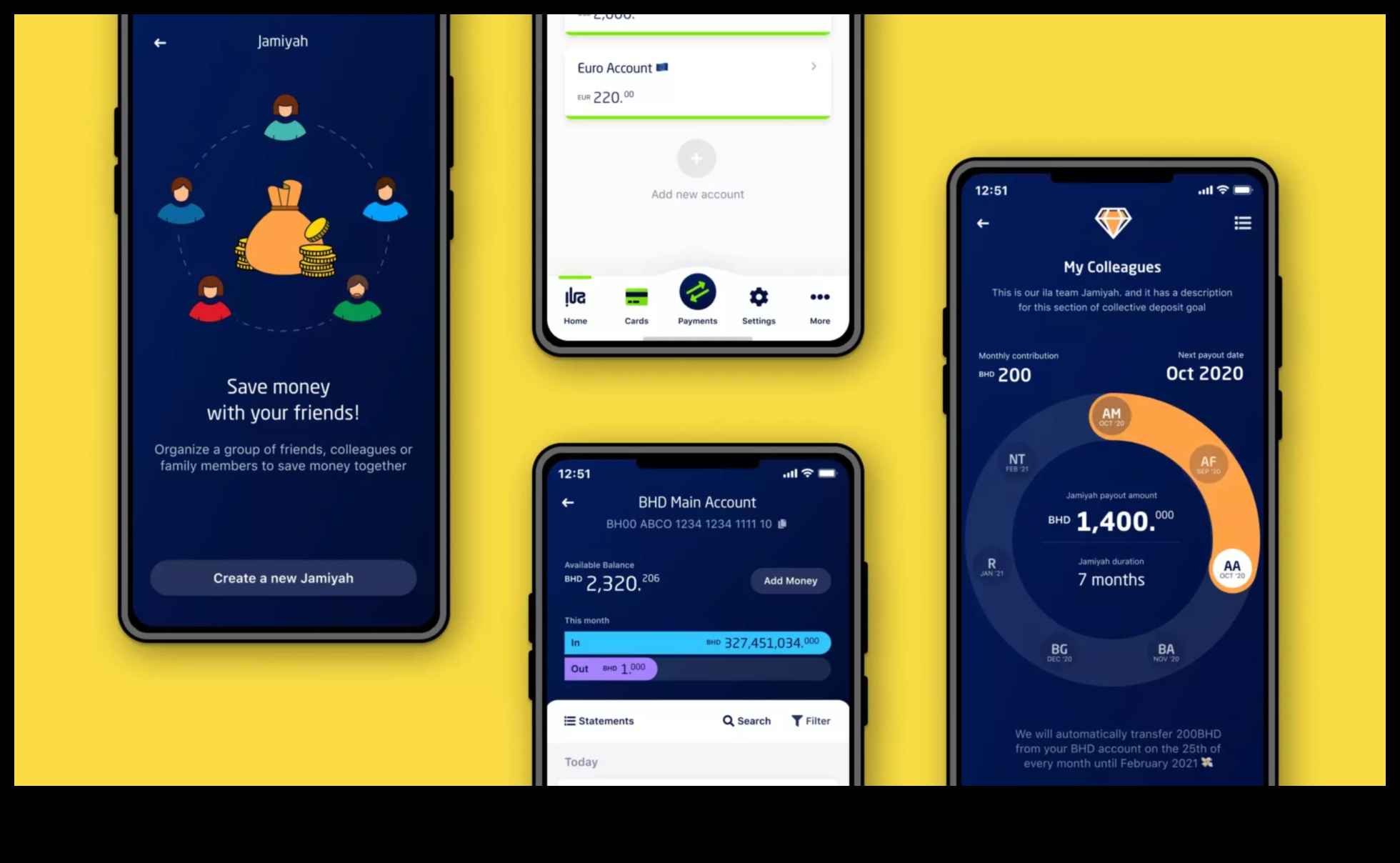Click the Create a new Jamiyah button
Image resolution: width=1400 pixels, height=863 pixels.
tap(284, 577)
